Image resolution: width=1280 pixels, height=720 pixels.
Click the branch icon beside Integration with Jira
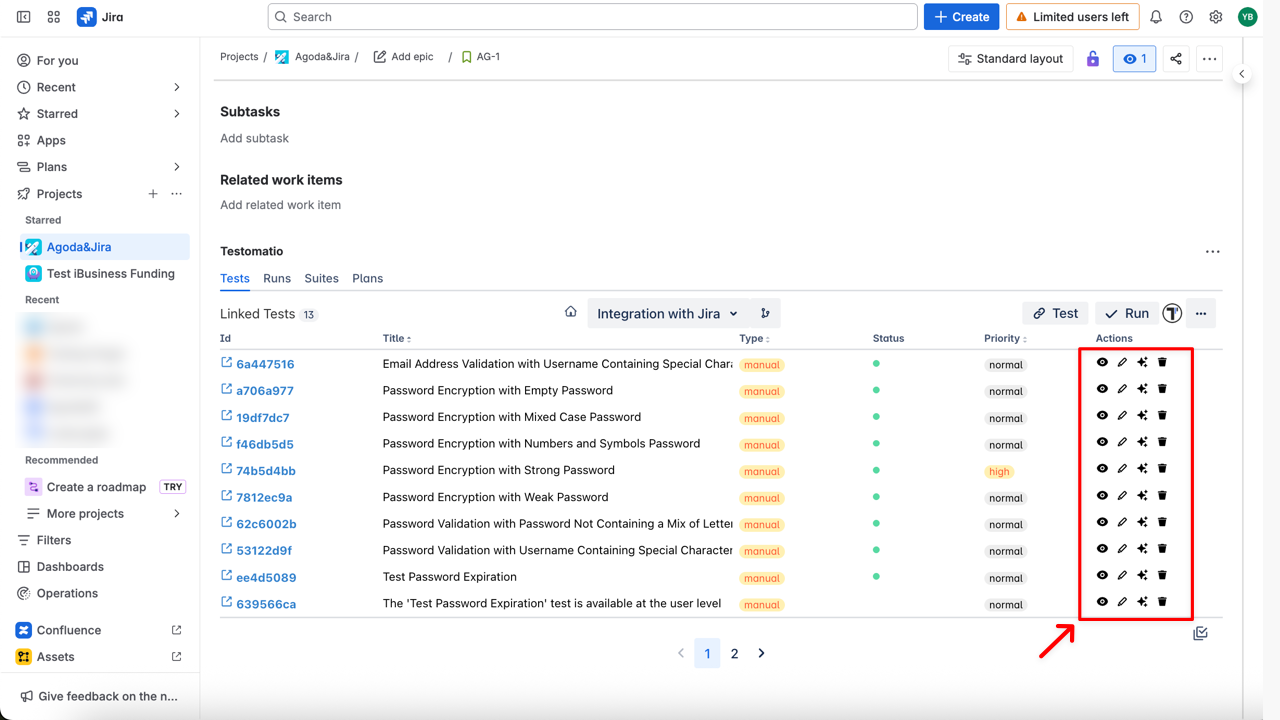765,314
